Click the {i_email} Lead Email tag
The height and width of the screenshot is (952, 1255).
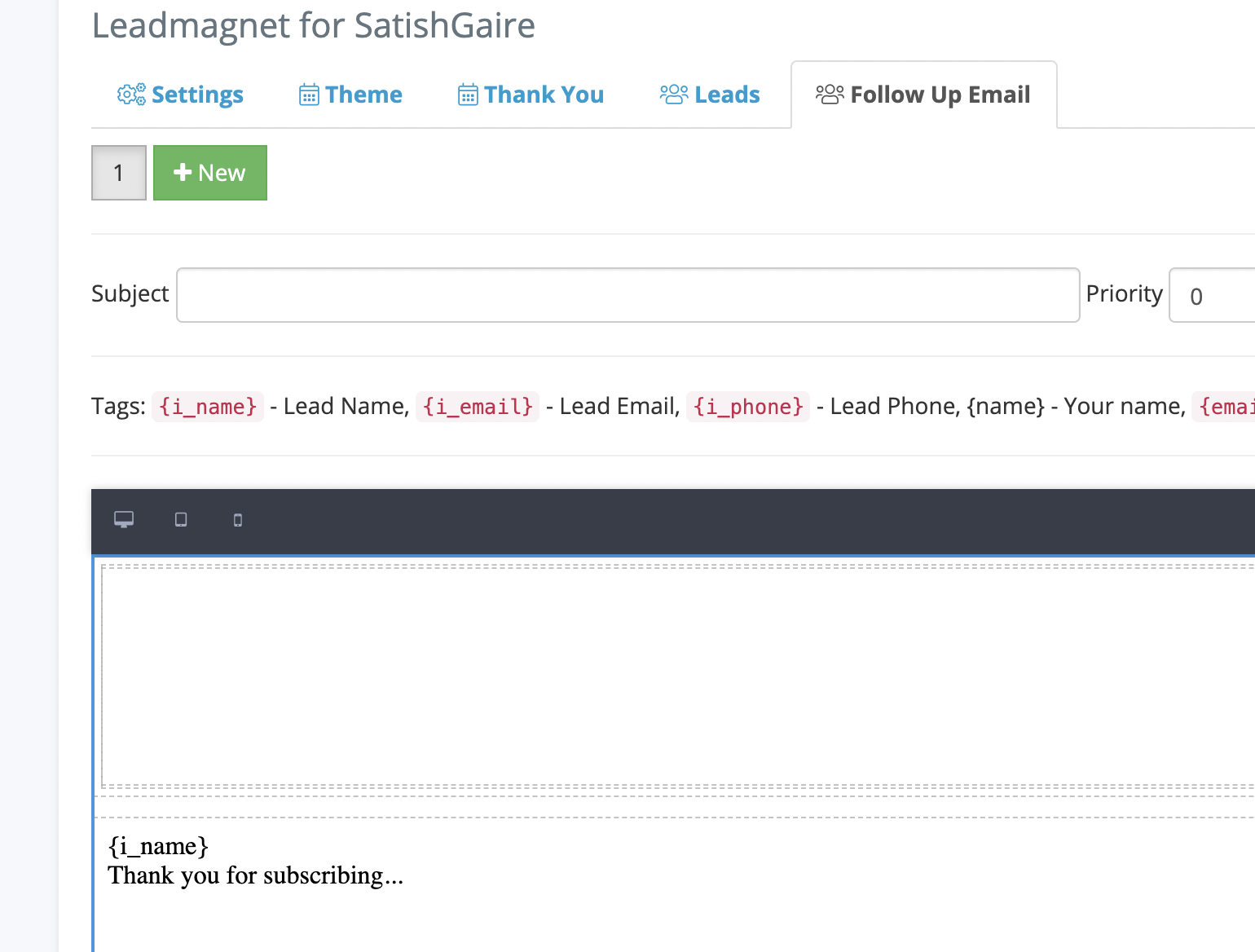tap(478, 406)
